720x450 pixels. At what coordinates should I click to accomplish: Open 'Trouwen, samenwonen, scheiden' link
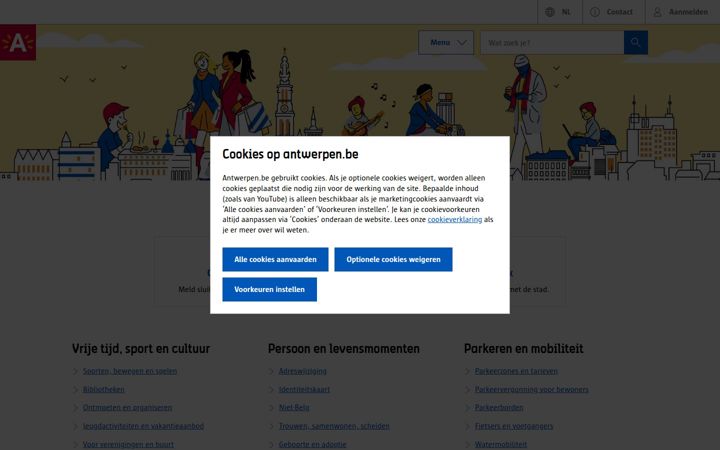pos(334,426)
